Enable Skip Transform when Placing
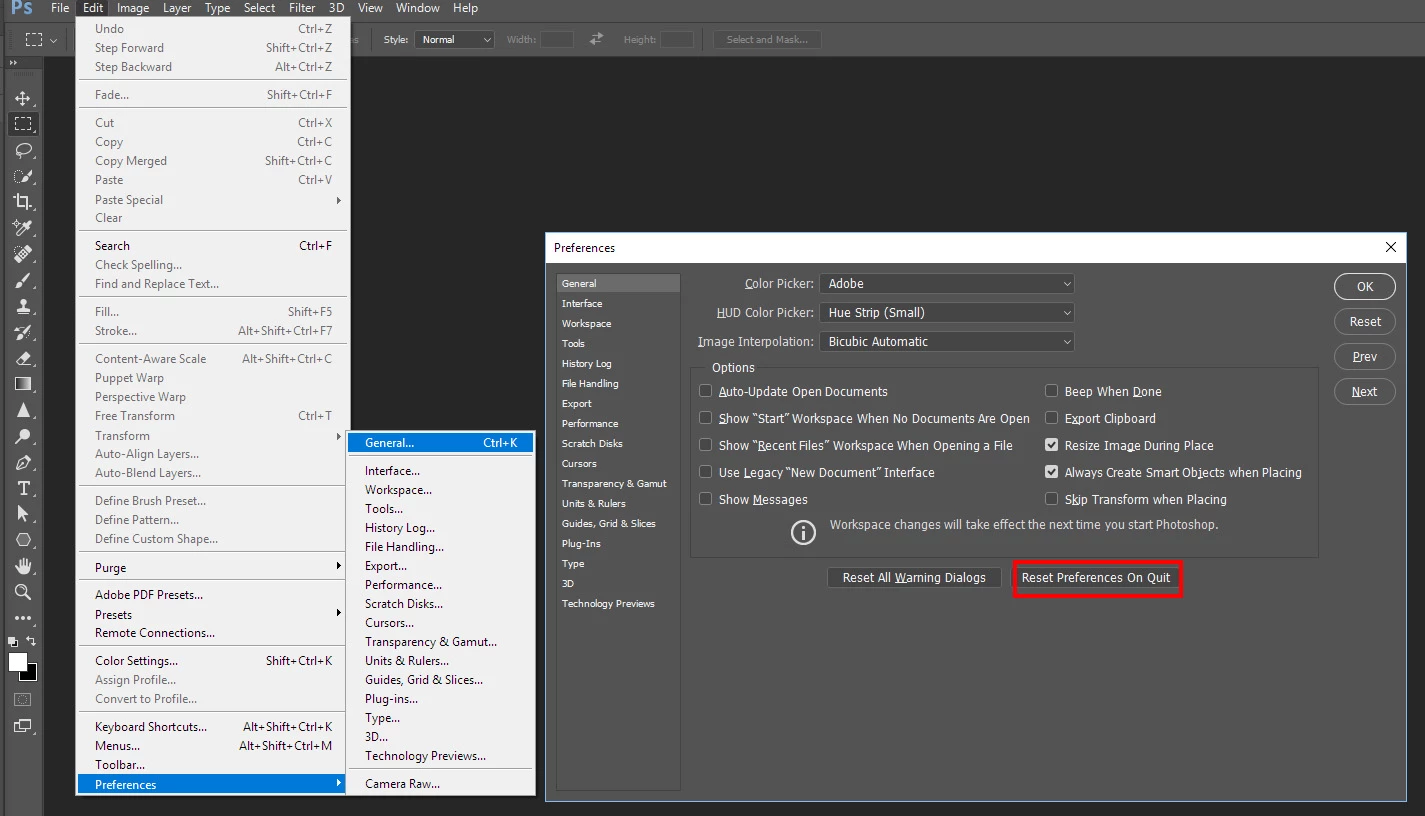The width and height of the screenshot is (1425, 816). tap(1052, 499)
